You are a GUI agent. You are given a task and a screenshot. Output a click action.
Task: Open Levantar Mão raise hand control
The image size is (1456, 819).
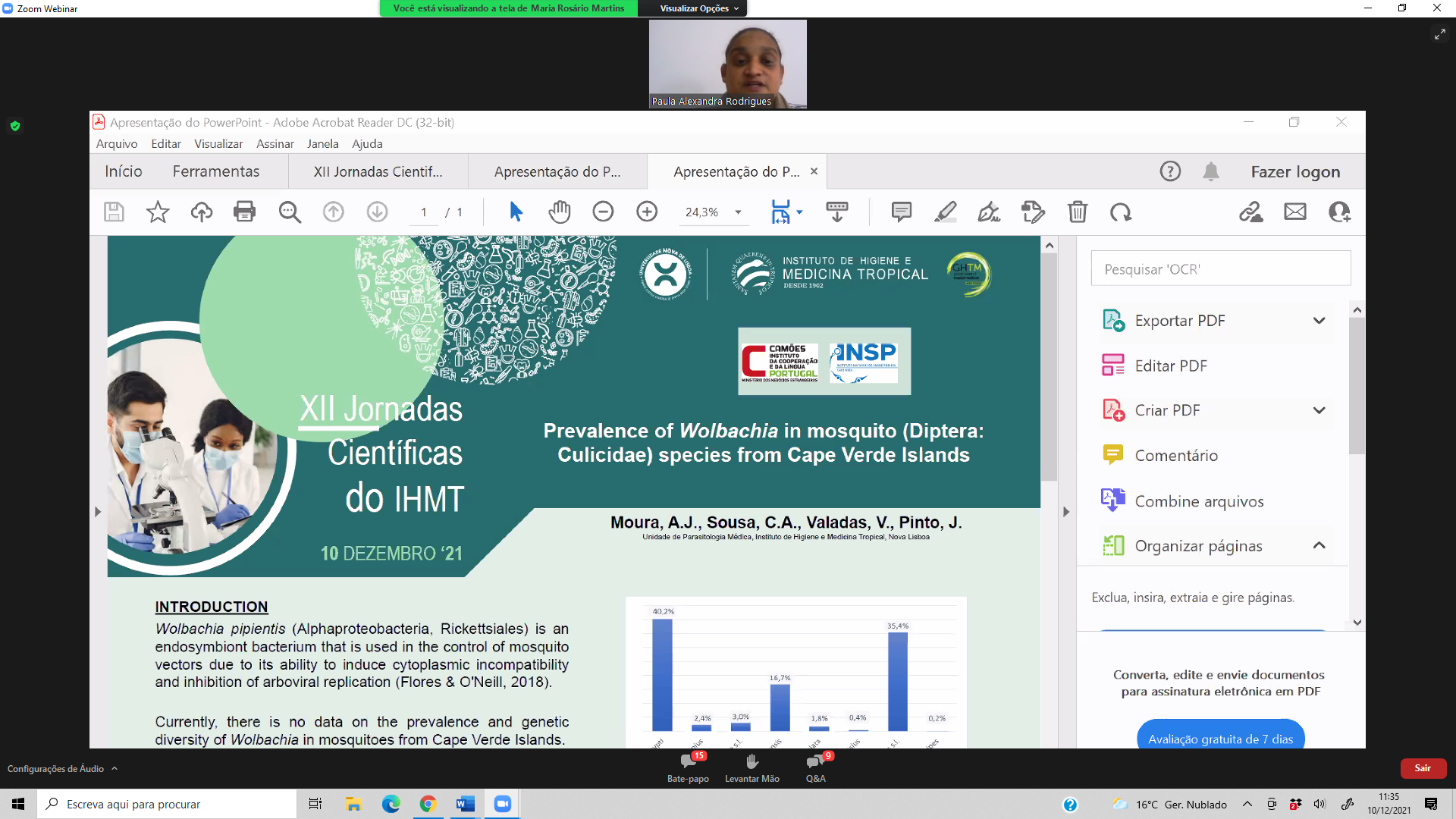752,767
